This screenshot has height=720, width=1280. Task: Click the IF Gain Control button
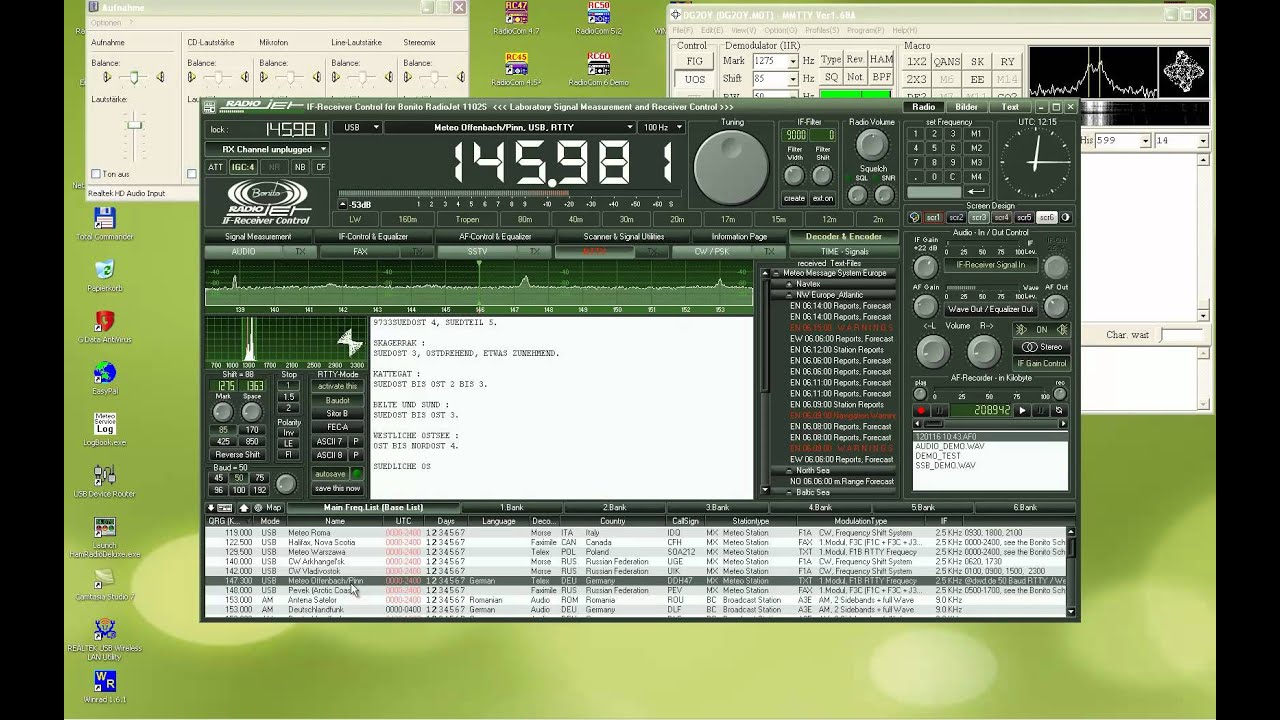(x=1041, y=363)
